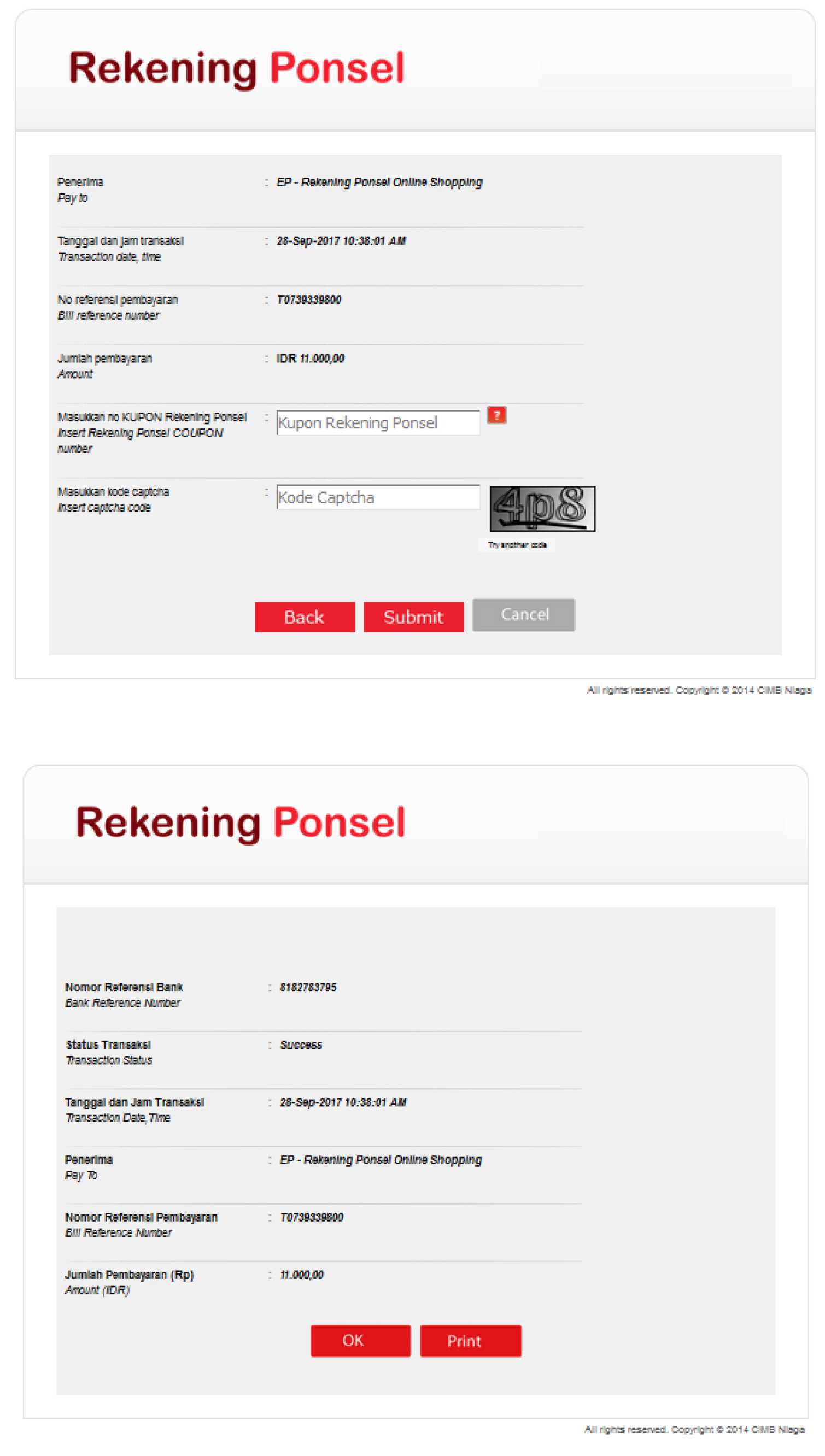
Task: Click the Pay to value beside Penerima in the coupon form
Action: click(379, 183)
